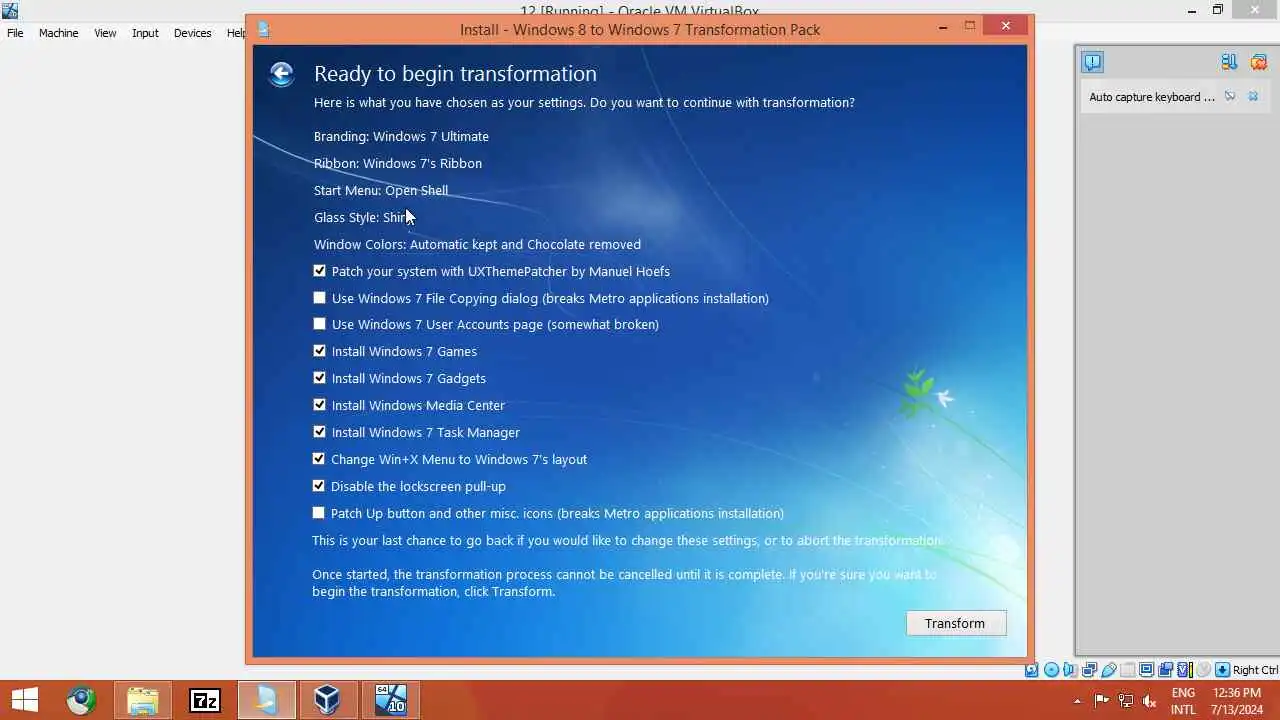This screenshot has height=720, width=1280.
Task: Click the Transform button
Action: 956,623
